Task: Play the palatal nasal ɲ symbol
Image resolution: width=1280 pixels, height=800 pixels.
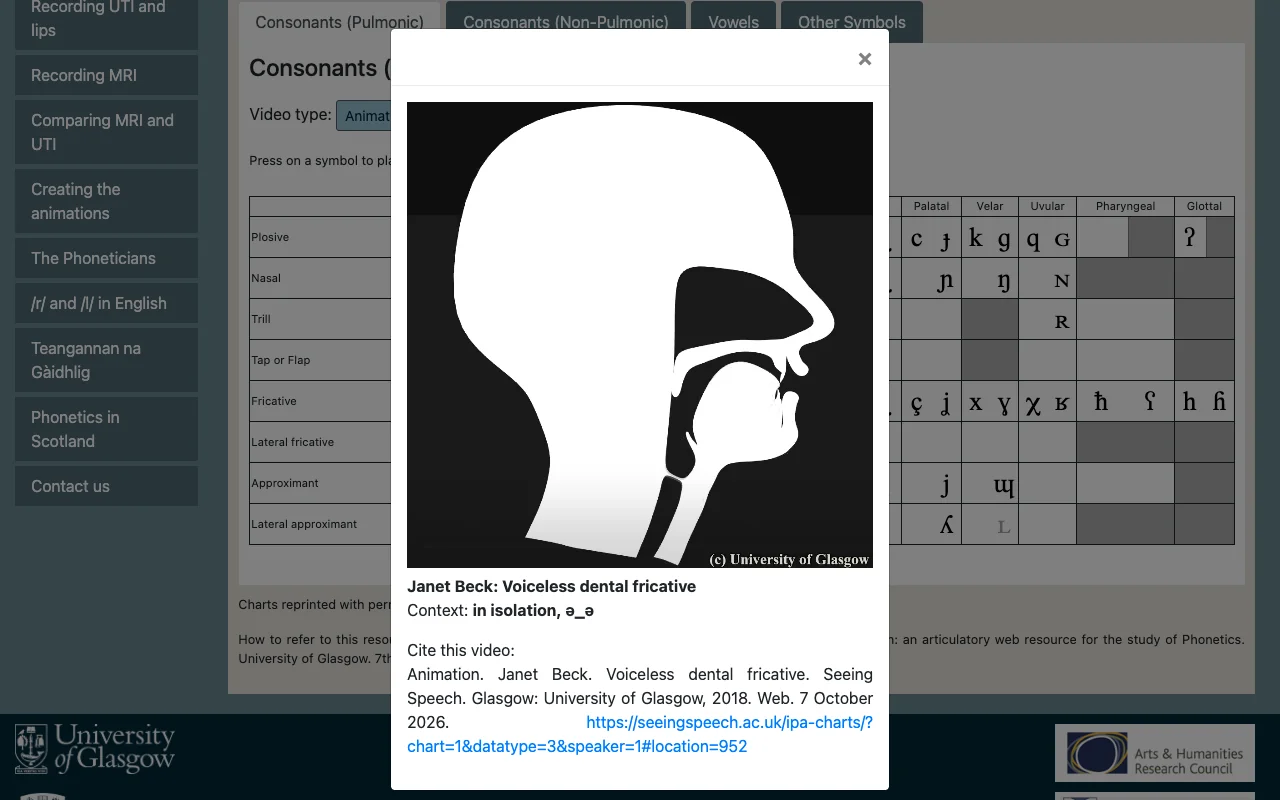Action: (x=945, y=281)
